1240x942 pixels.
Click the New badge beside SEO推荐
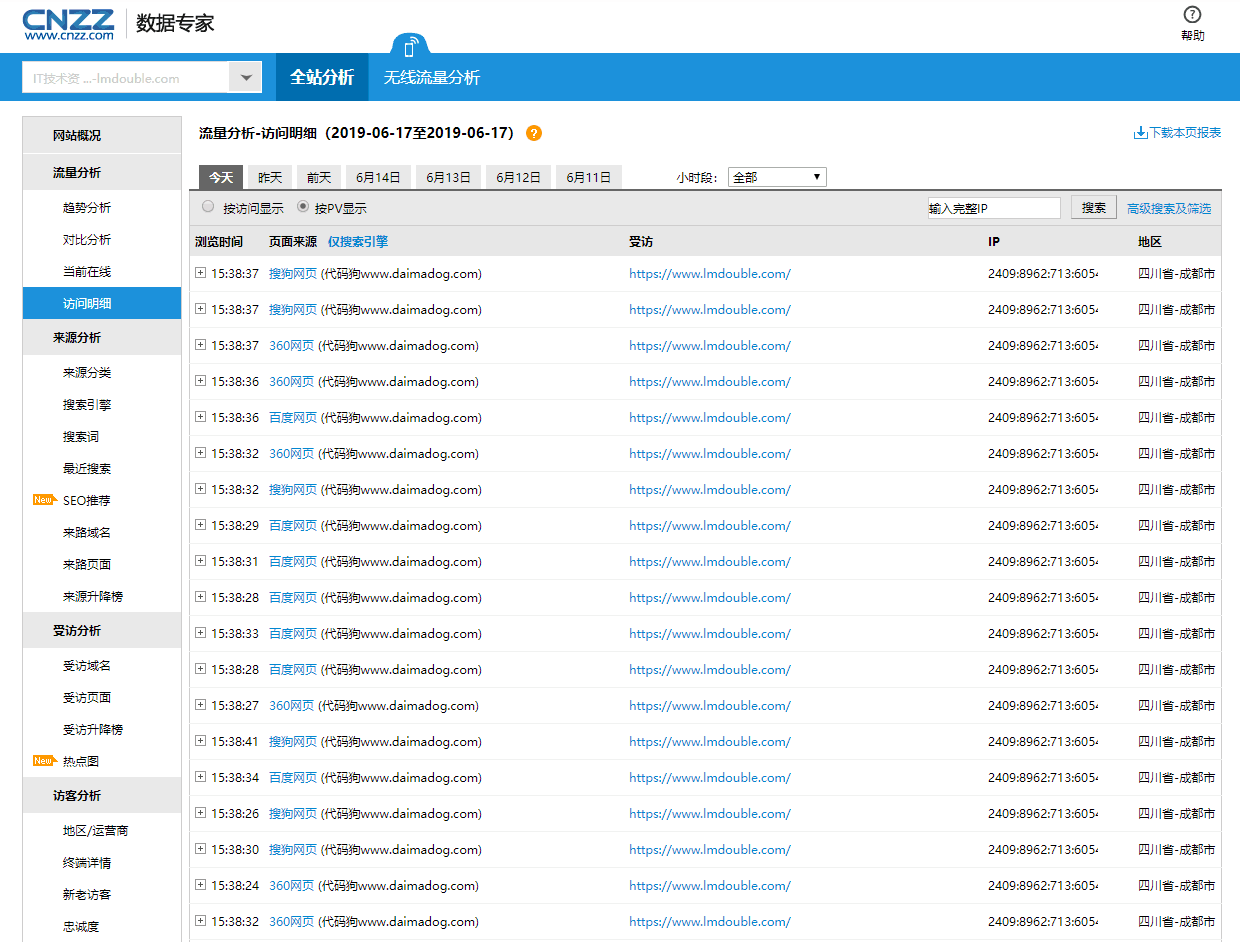[44, 500]
